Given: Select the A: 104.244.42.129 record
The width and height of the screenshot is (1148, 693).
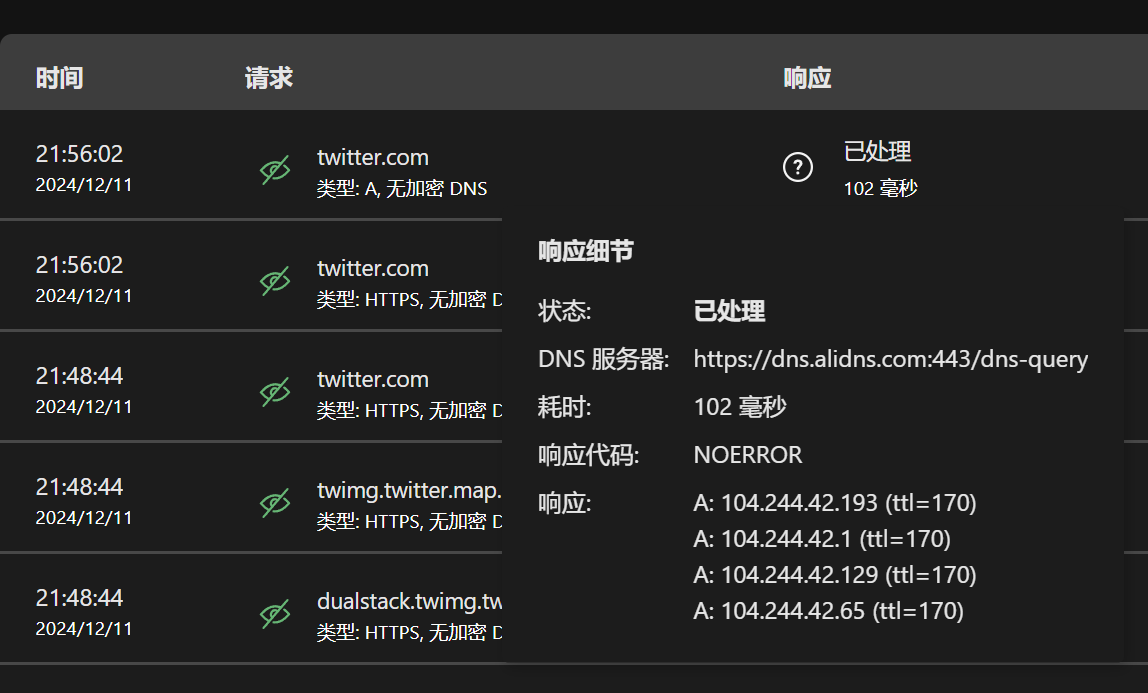Looking at the screenshot, I should click(835, 575).
